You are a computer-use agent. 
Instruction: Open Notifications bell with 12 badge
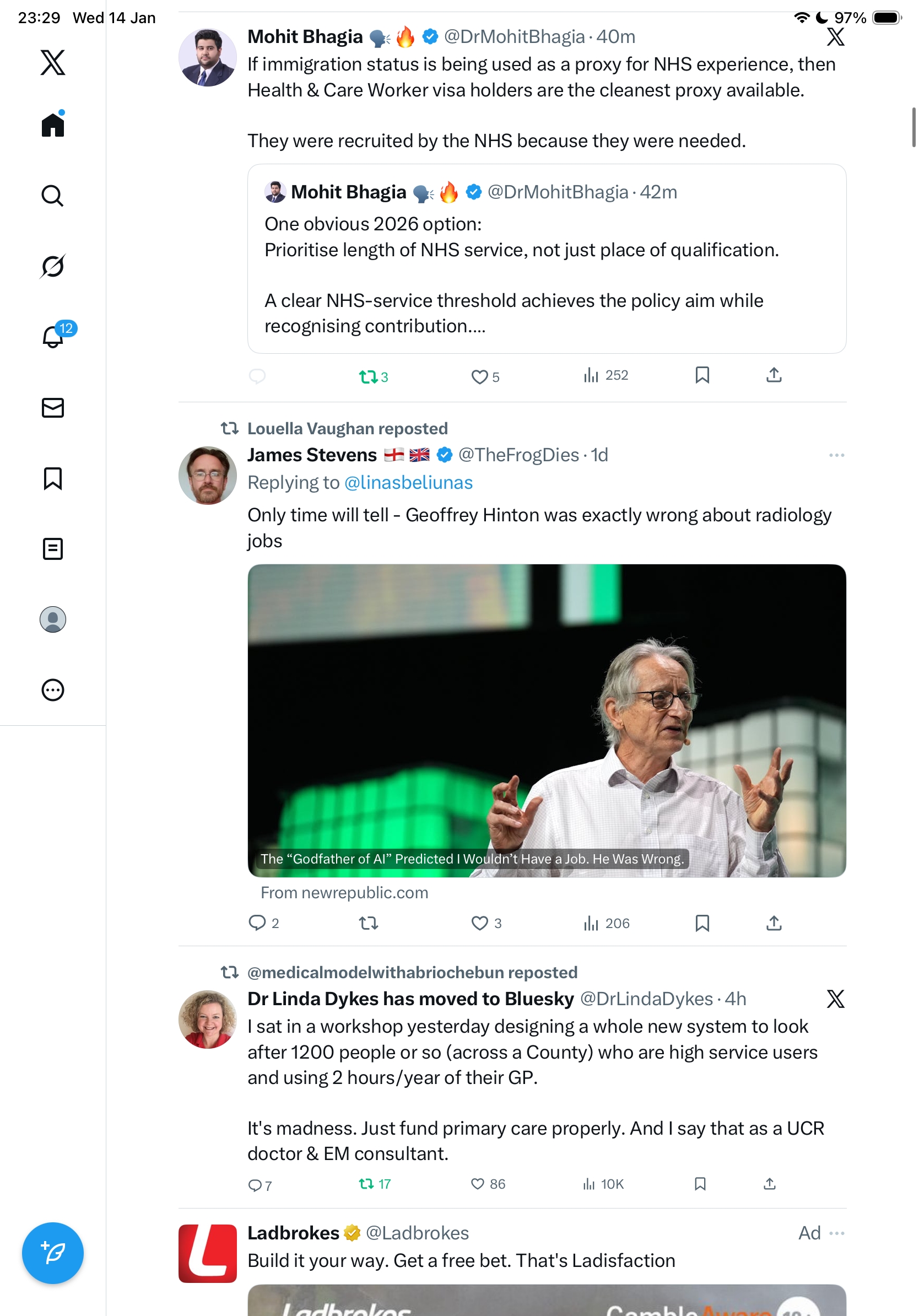click(x=53, y=337)
